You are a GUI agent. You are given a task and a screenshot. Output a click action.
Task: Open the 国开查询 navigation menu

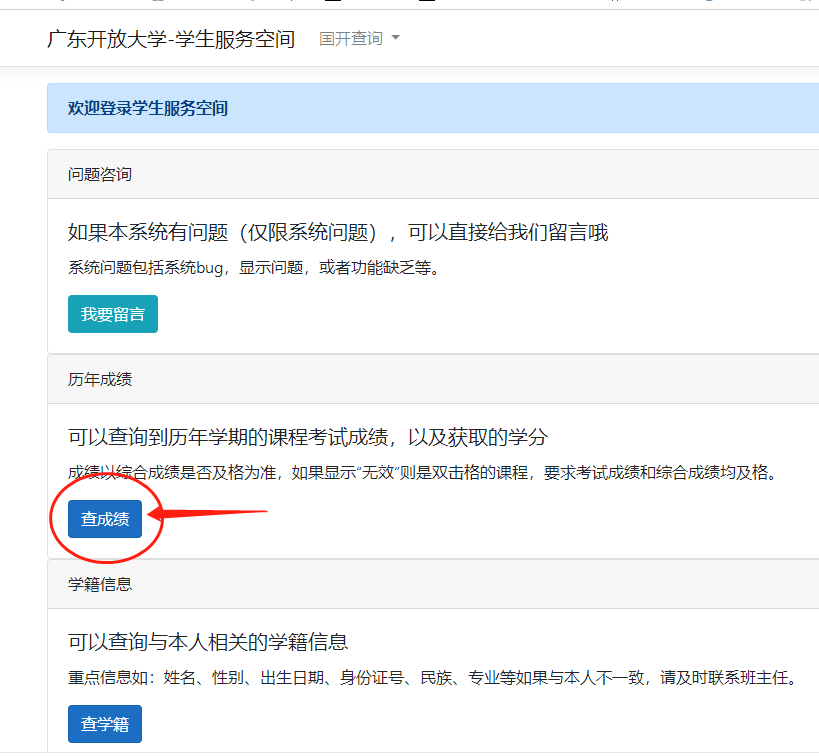351,39
